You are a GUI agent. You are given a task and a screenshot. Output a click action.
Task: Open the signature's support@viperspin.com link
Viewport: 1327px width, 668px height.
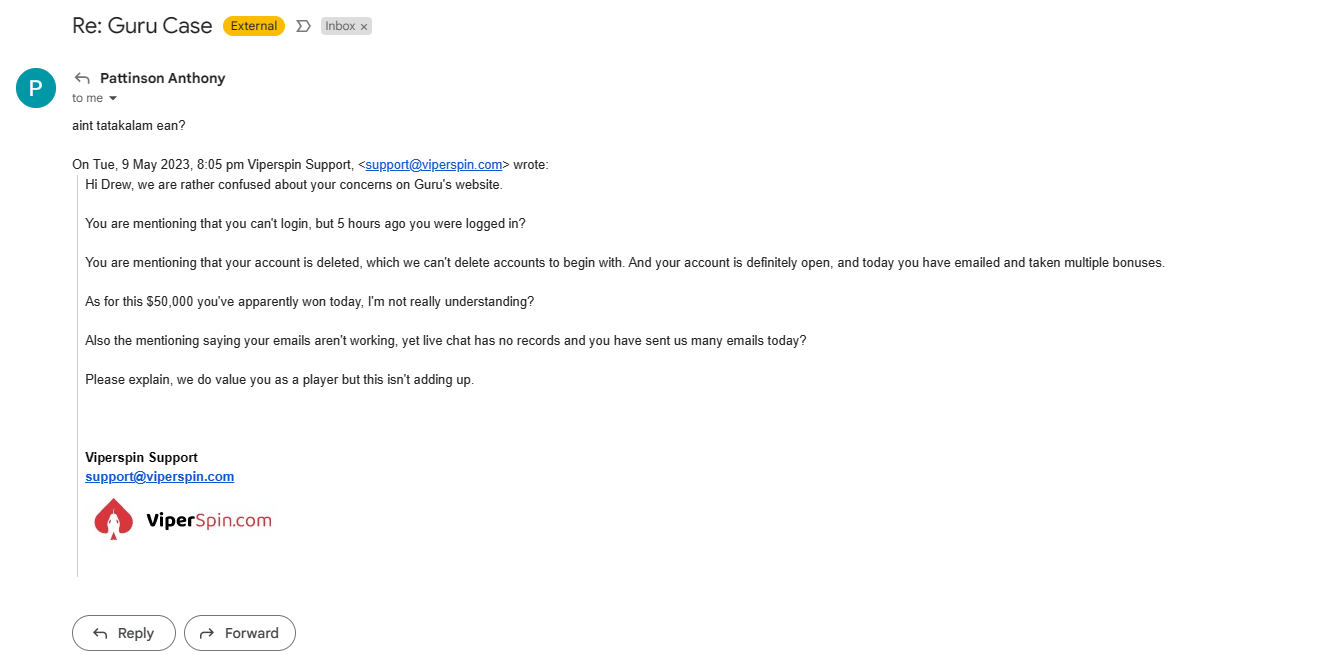(x=160, y=477)
